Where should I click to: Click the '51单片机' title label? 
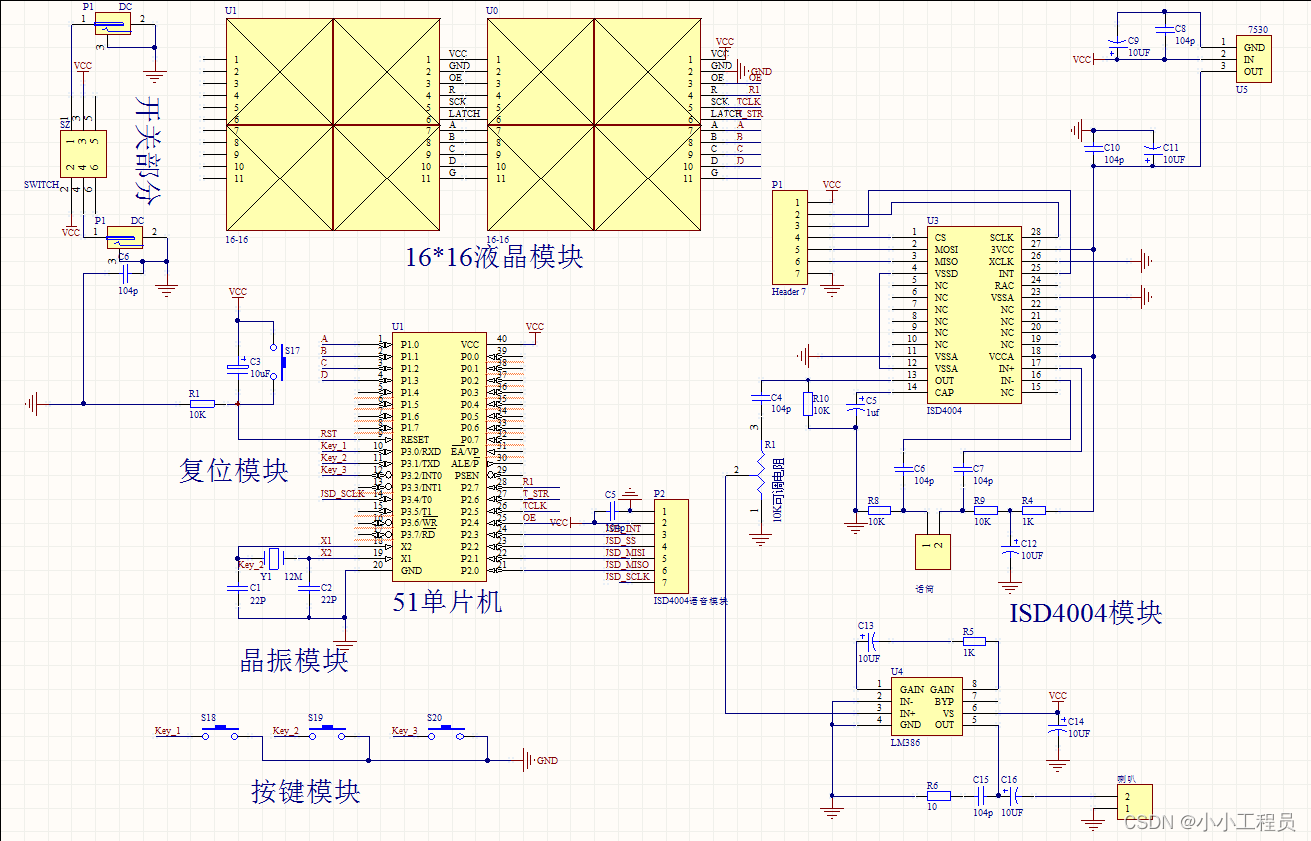[x=447, y=602]
